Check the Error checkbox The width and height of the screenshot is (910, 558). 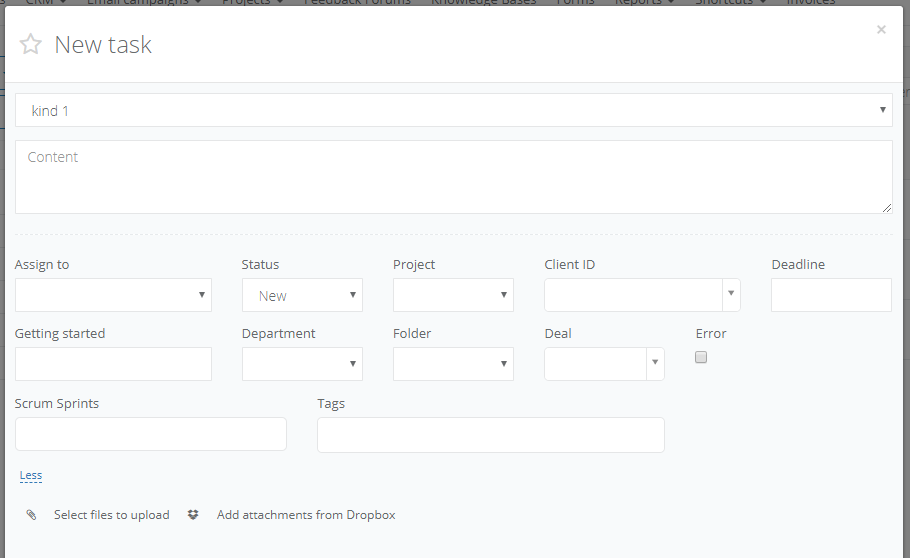click(x=701, y=357)
